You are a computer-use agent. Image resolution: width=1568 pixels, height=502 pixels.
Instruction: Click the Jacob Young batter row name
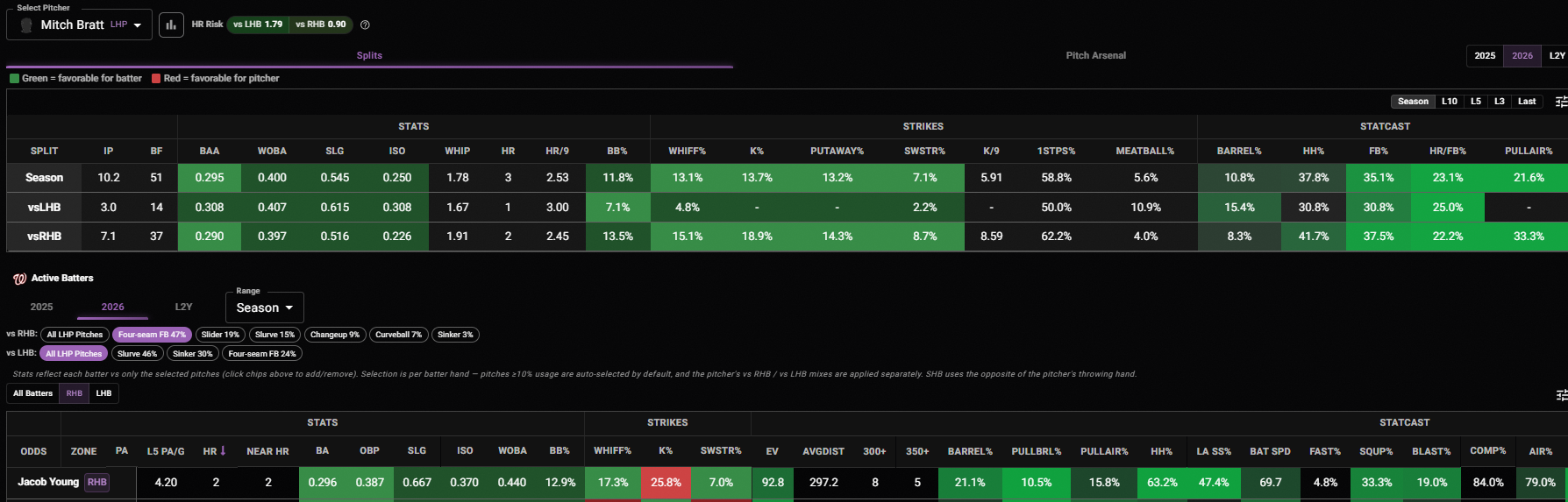48,482
